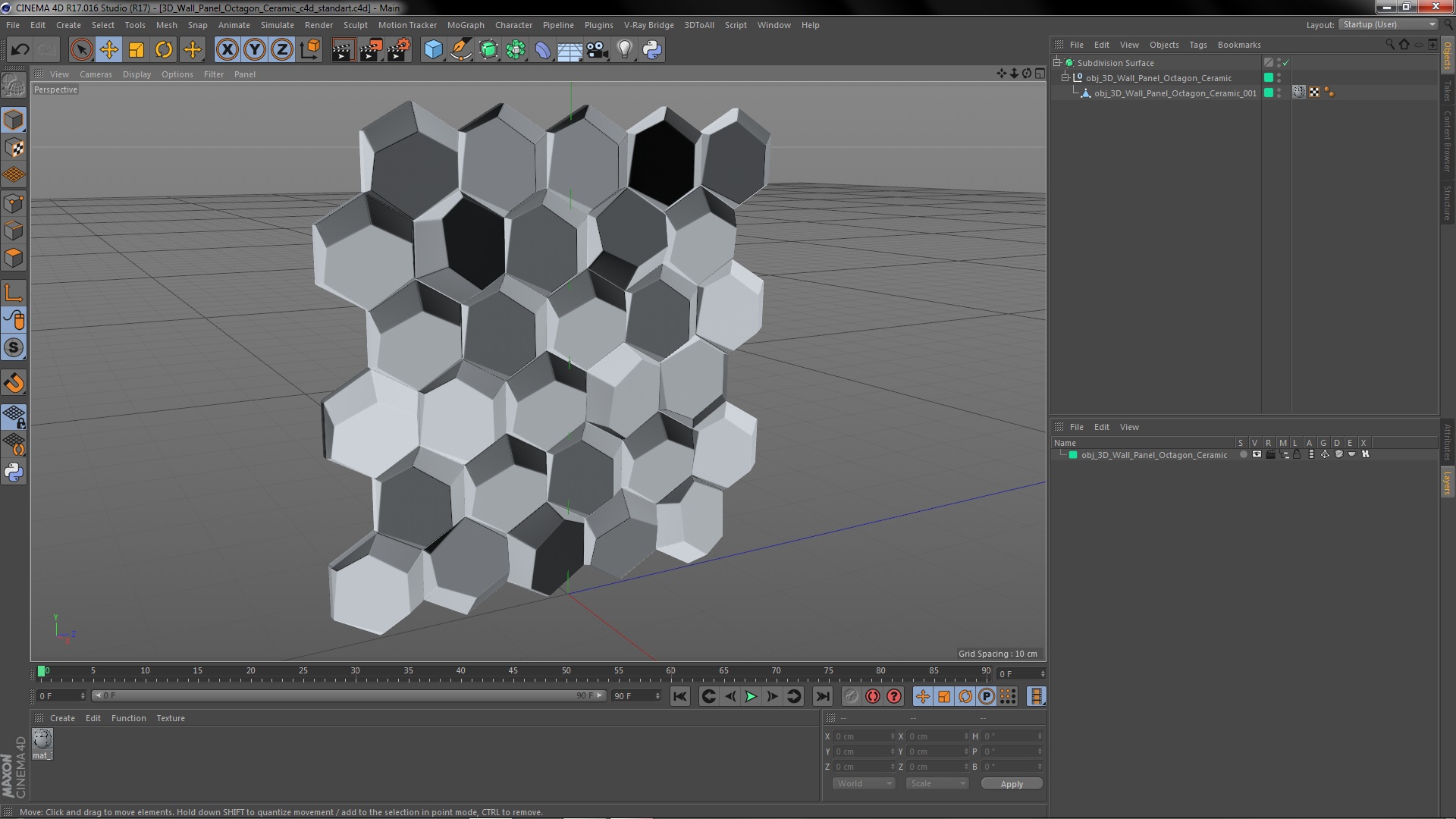Adjust the X position stepper arrows
The width and height of the screenshot is (1456, 819).
tap(893, 736)
